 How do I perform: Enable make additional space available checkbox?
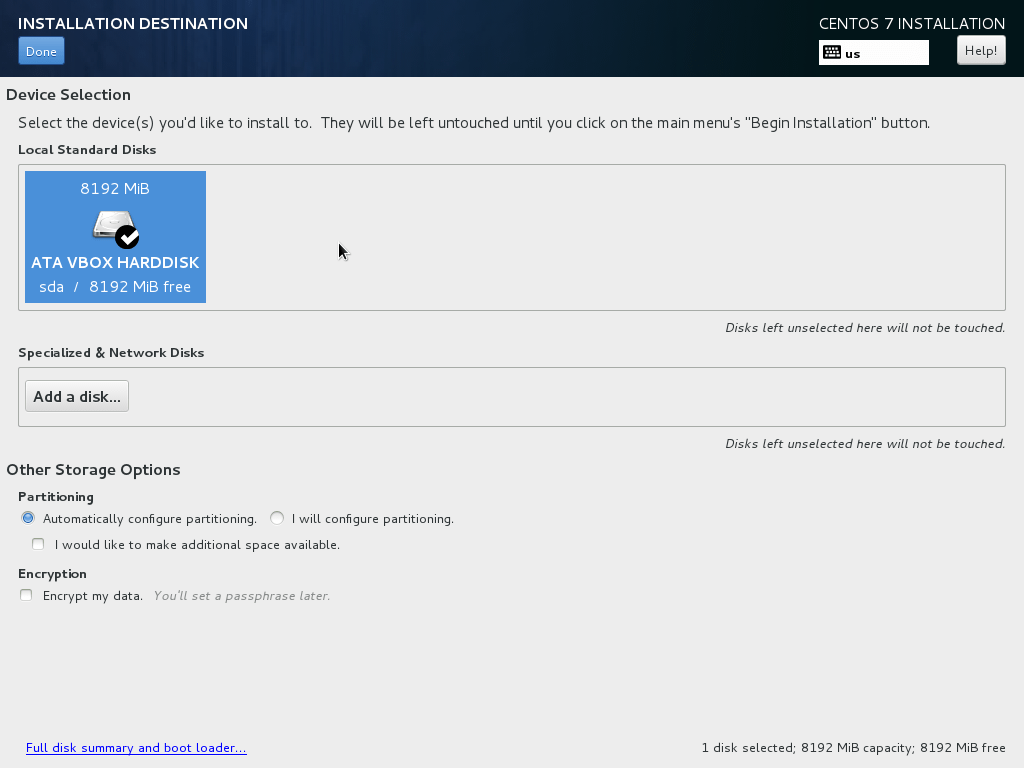tap(38, 545)
